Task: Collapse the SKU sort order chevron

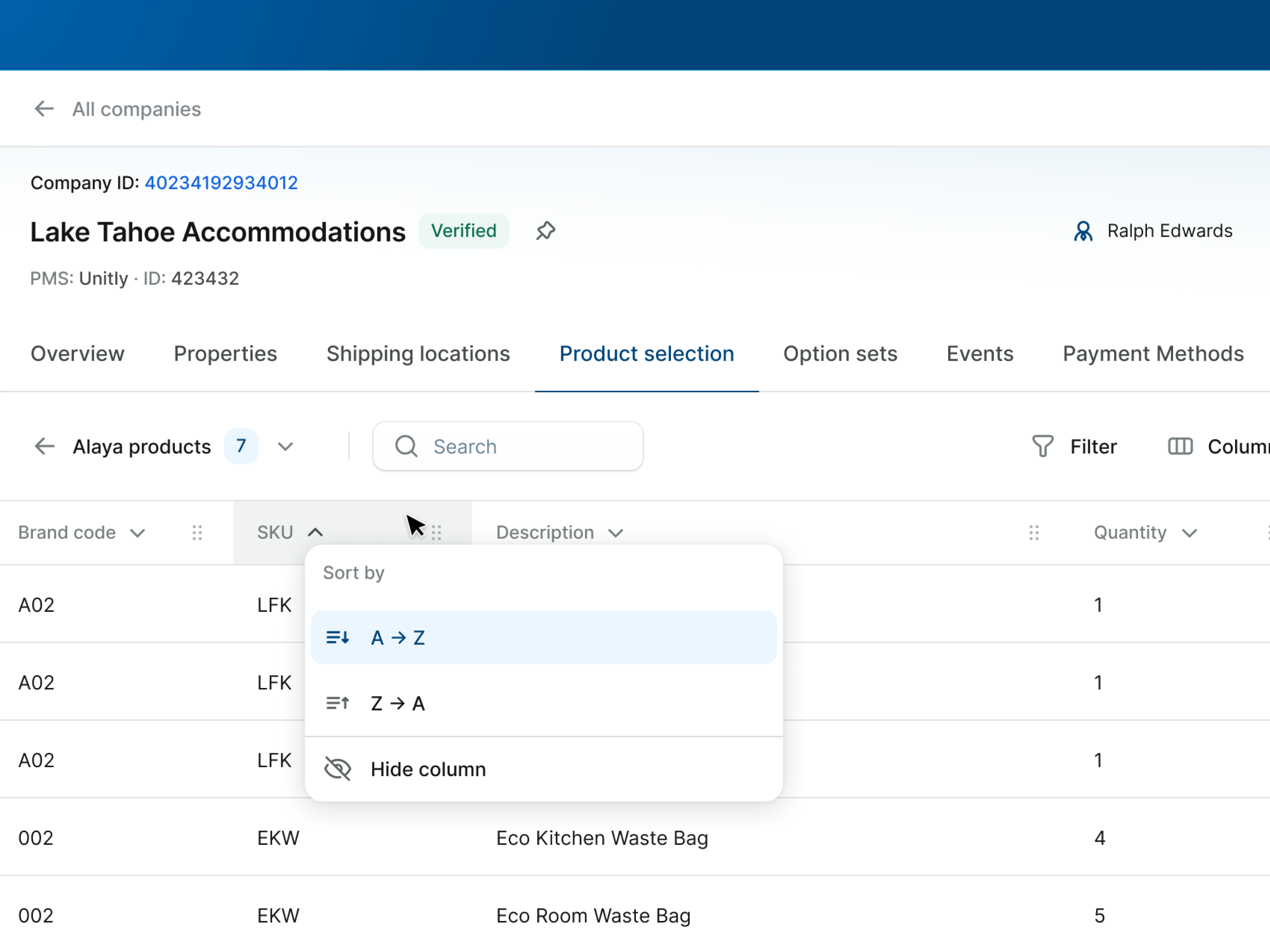Action: coord(315,532)
